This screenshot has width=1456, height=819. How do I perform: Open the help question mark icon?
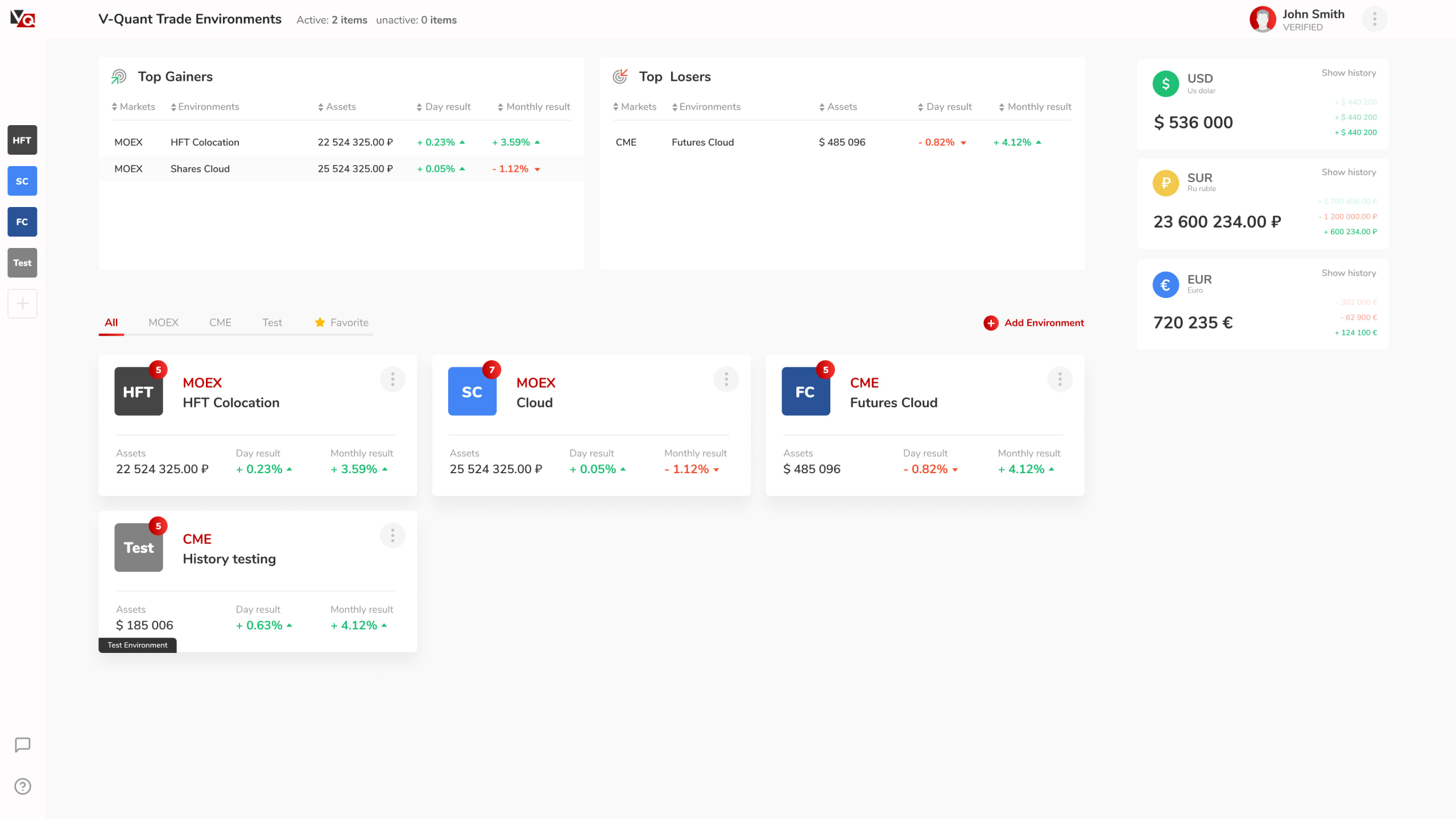point(22,786)
